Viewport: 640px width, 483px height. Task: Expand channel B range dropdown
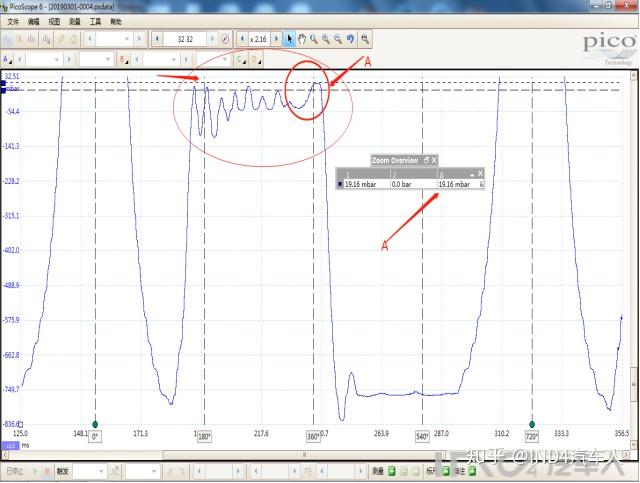[x=173, y=60]
